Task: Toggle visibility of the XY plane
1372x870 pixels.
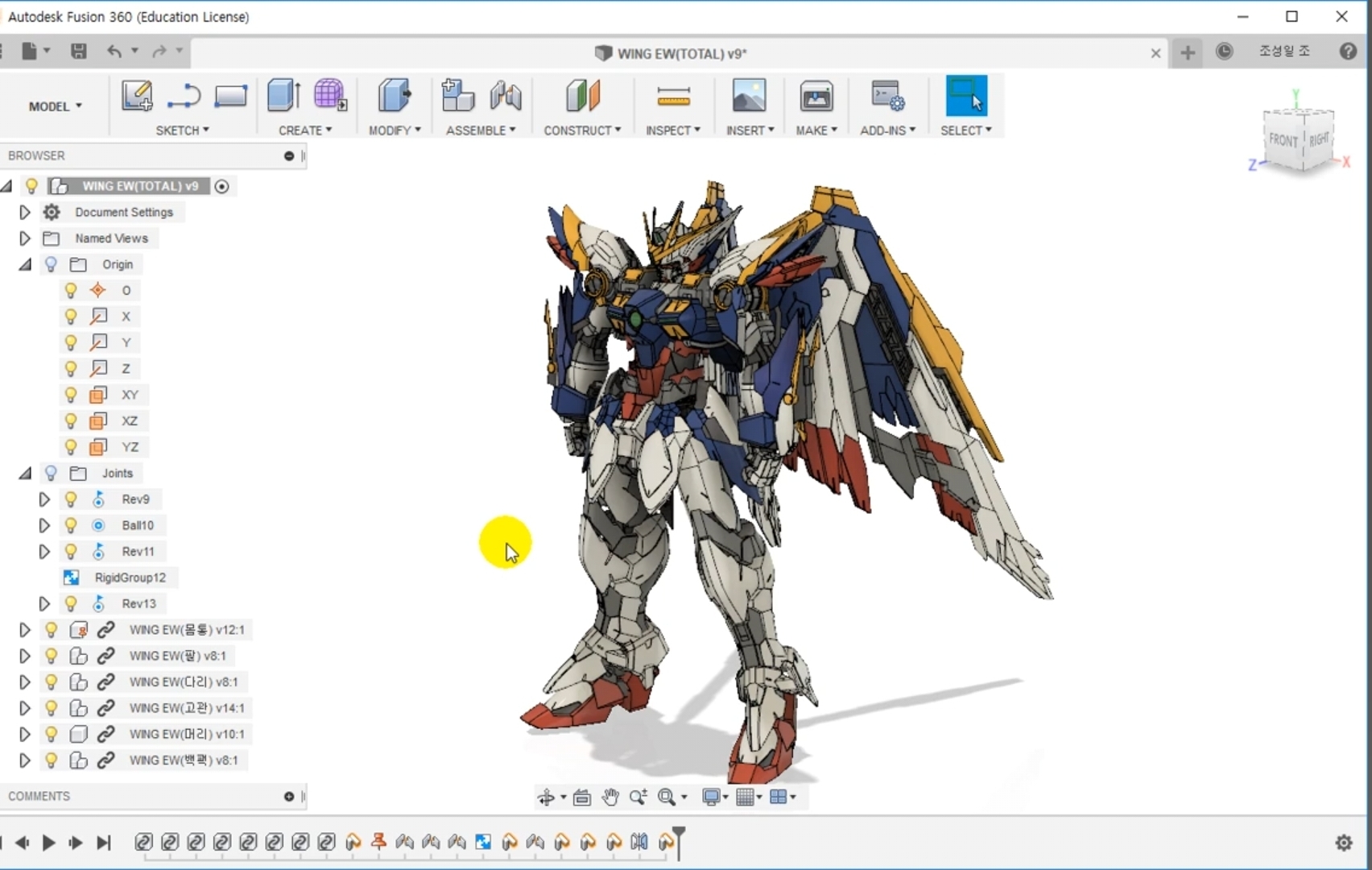Action: pos(71,395)
